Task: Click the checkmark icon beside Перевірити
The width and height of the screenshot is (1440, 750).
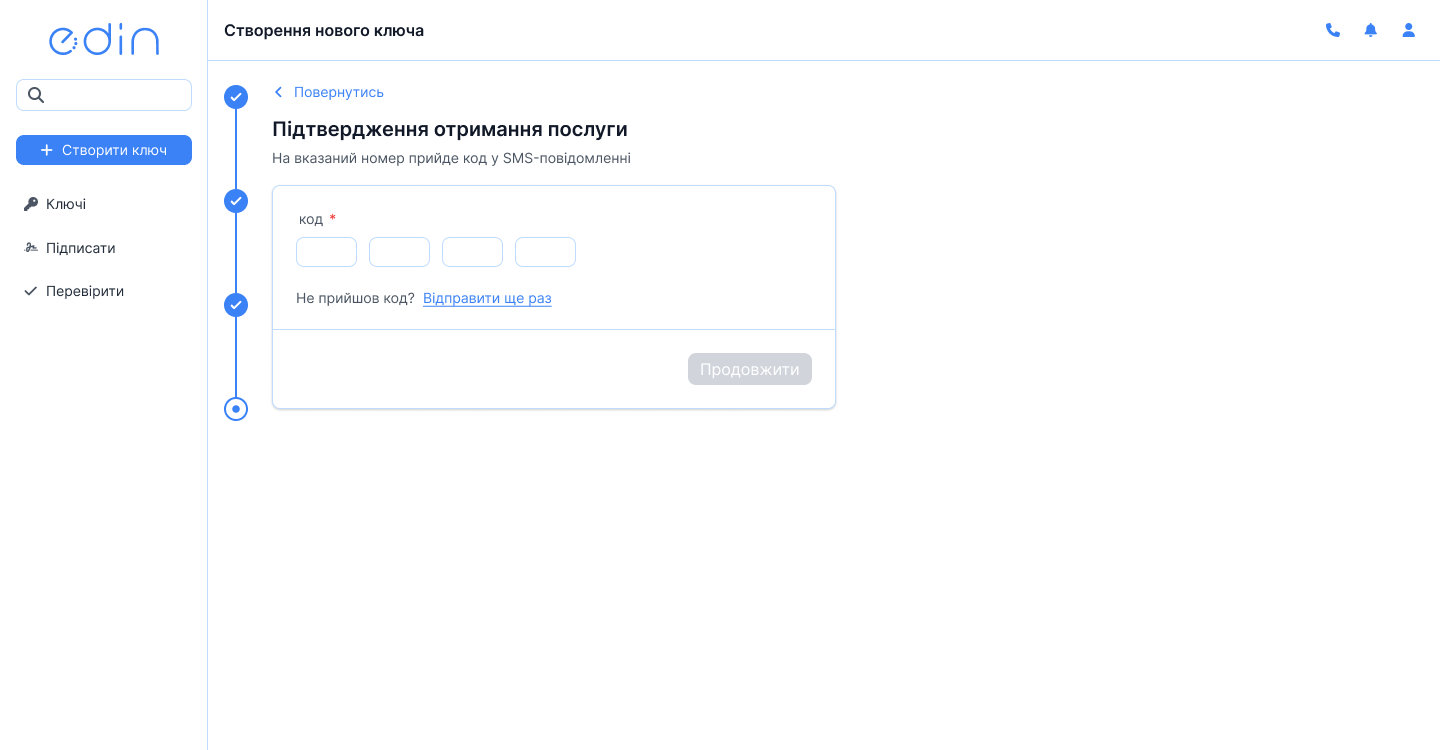Action: click(30, 291)
